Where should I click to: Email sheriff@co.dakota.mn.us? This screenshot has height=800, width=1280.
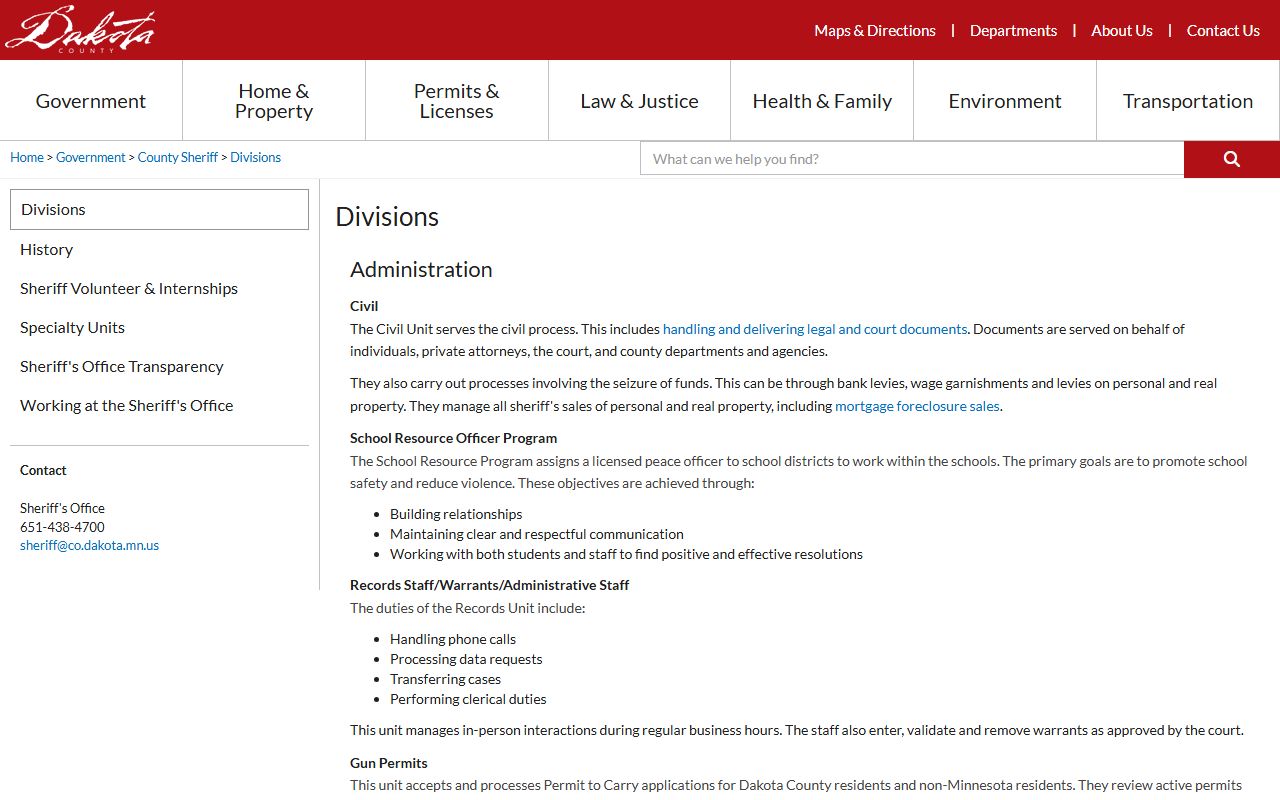point(89,546)
